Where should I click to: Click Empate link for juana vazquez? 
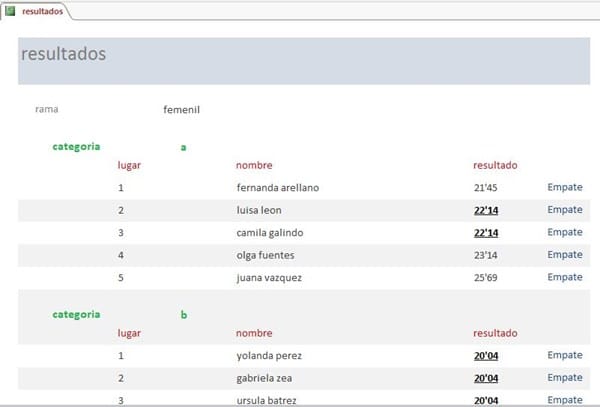tap(565, 277)
